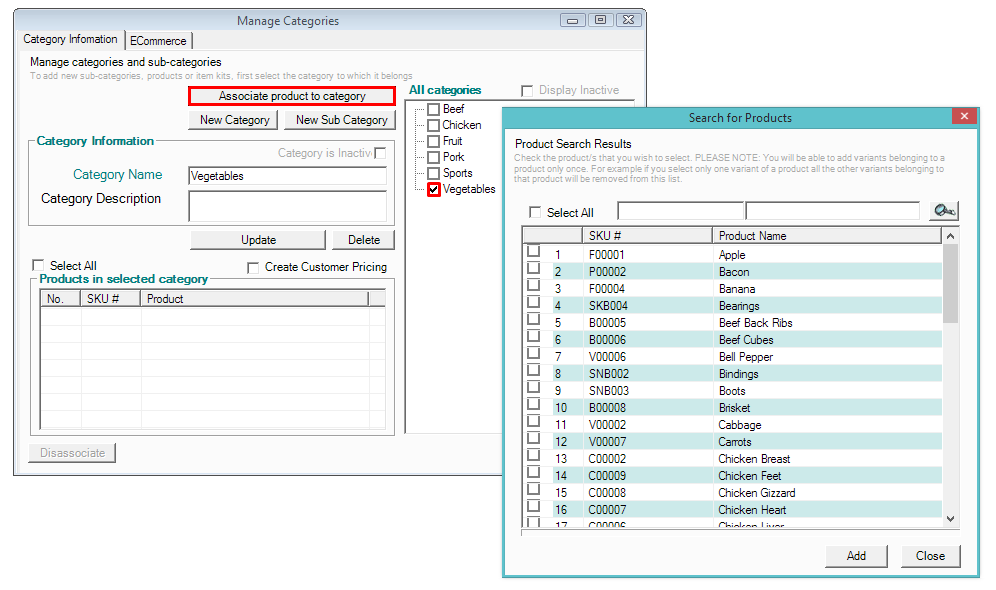Sort by Product Name column header
This screenshot has height=590, width=996.
pyautogui.click(x=827, y=236)
